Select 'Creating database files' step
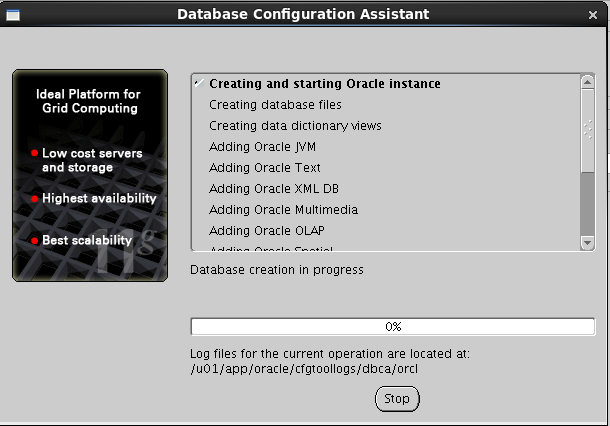Image resolution: width=610 pixels, height=426 pixels. pos(275,105)
